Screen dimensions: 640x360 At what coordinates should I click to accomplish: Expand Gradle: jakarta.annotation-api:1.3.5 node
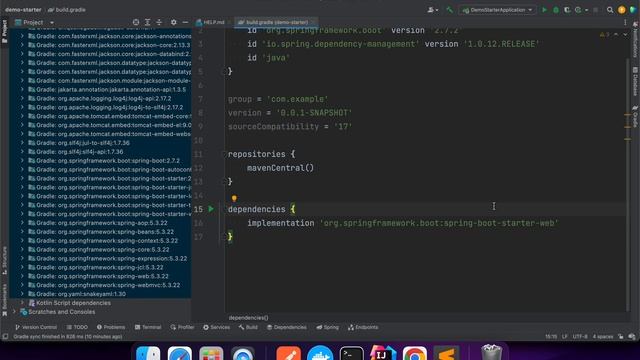pyautogui.click(x=22, y=89)
